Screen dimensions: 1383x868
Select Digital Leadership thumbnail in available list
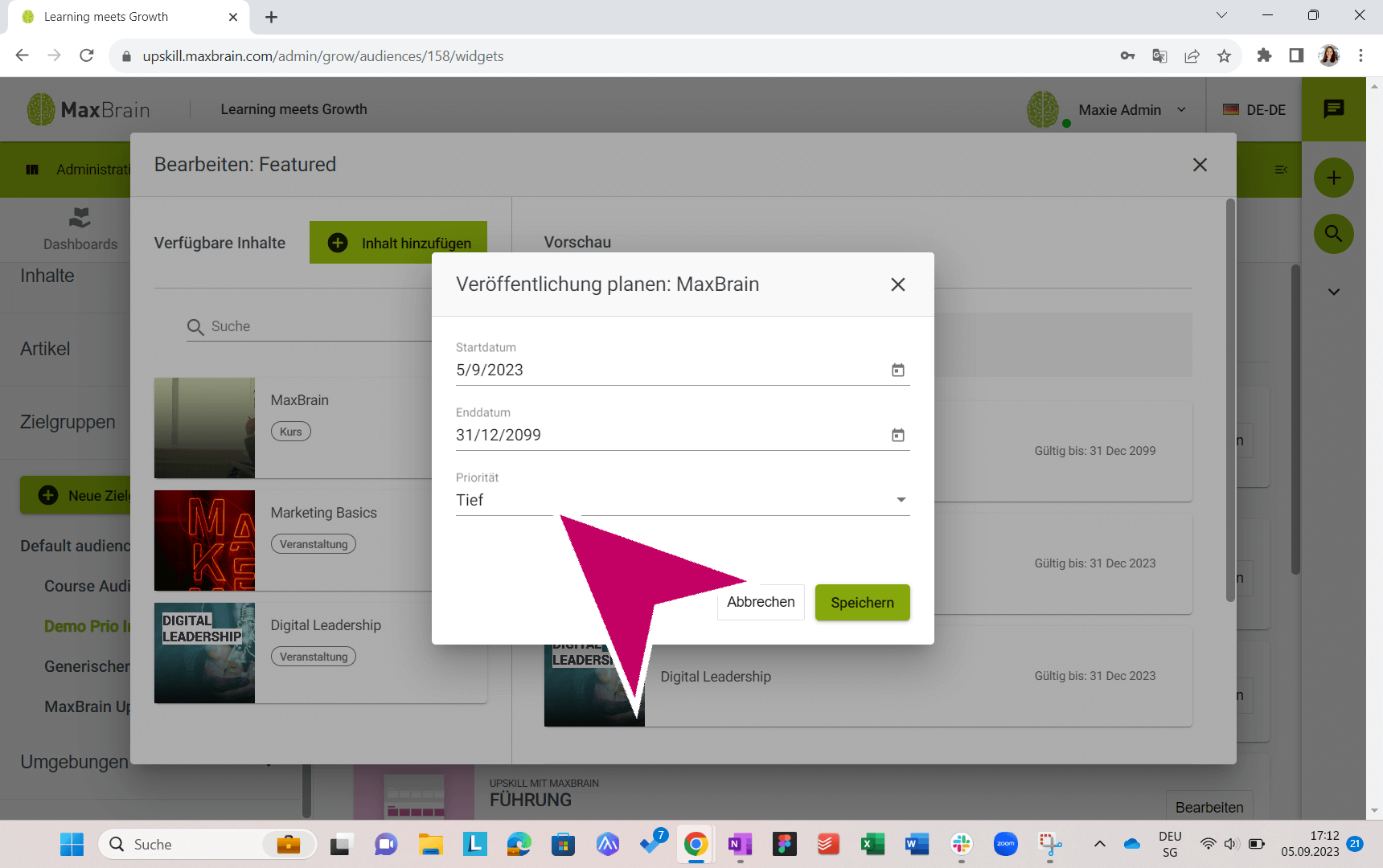pos(204,653)
